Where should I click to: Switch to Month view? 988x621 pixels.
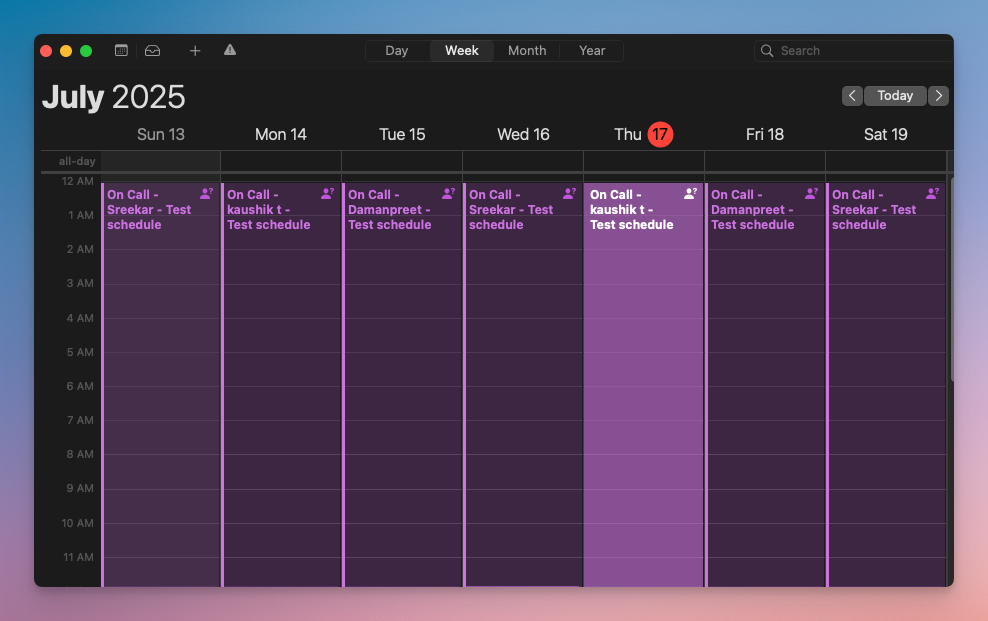pos(527,50)
